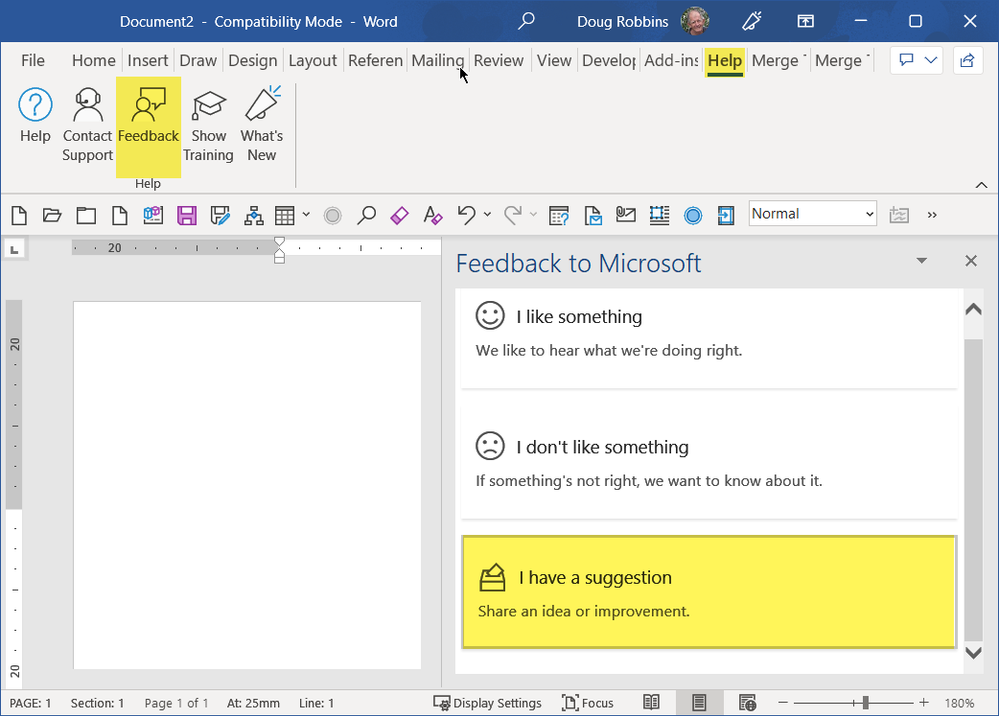The width and height of the screenshot is (999, 716).
Task: Click the Web Layout view icon
Action: coord(747,703)
